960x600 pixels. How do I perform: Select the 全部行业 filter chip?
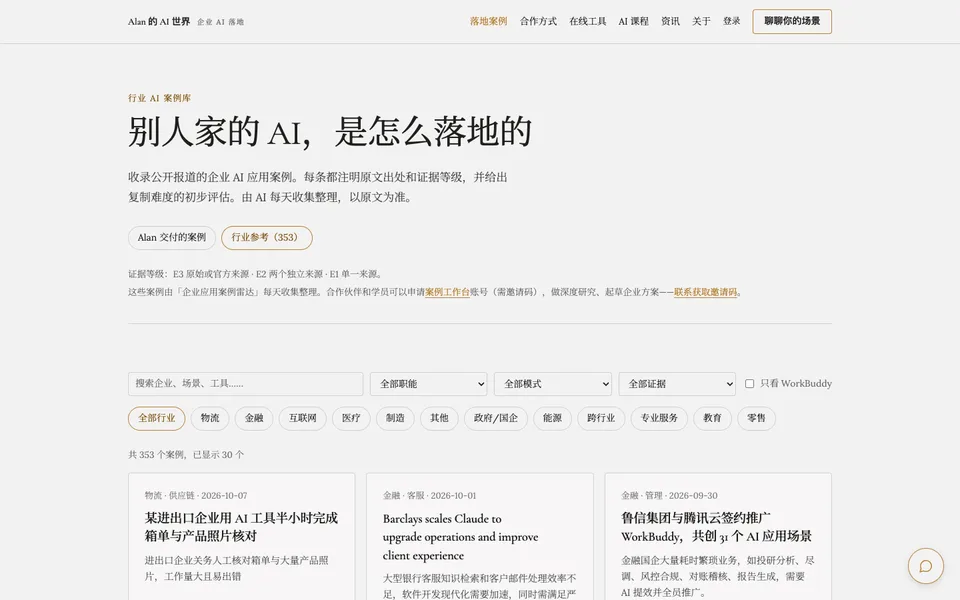coord(157,418)
